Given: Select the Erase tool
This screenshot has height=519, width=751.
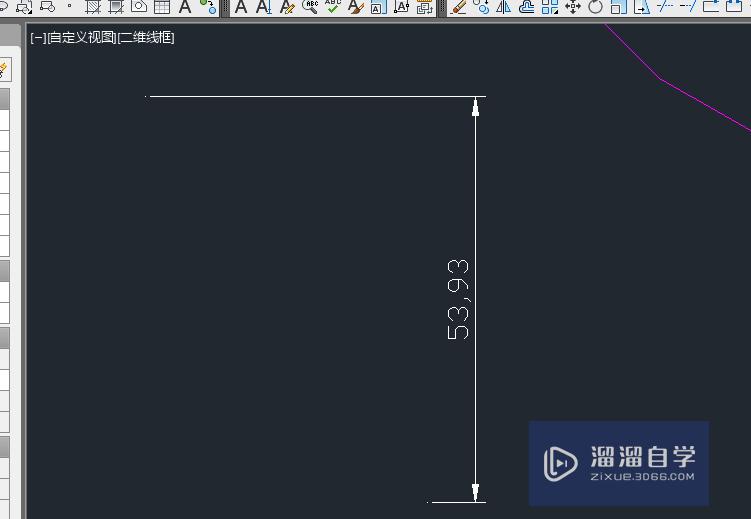Looking at the screenshot, I should coord(458,7).
